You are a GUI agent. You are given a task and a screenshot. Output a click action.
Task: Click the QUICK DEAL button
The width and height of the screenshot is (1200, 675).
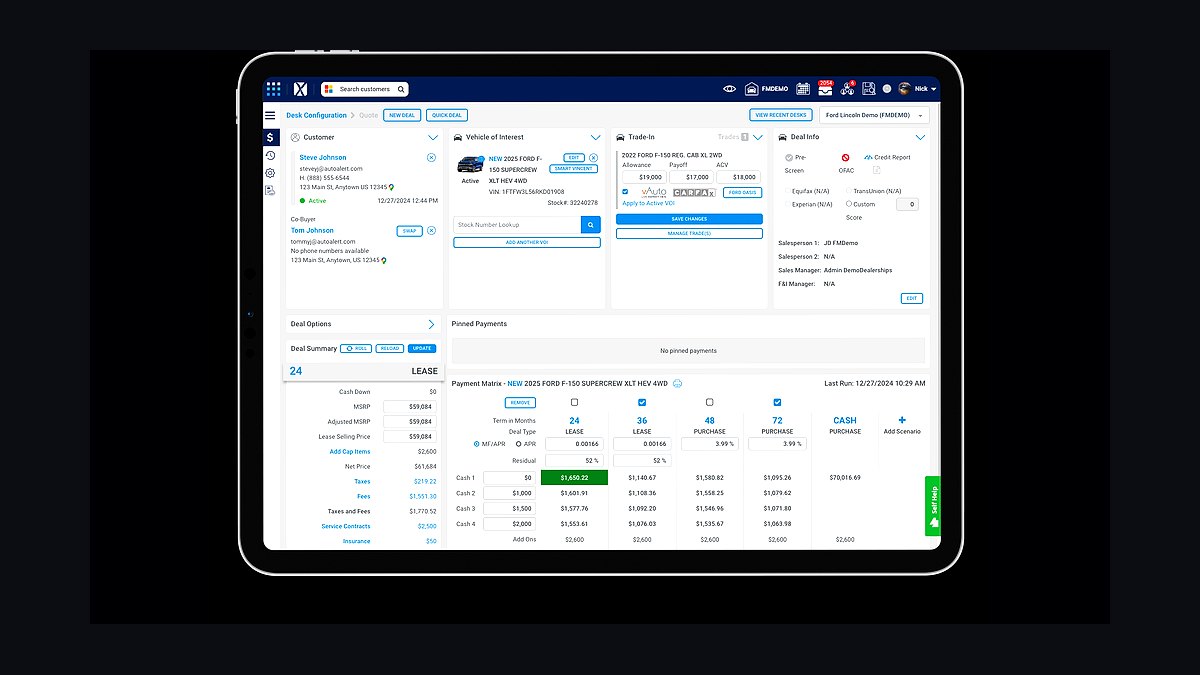pos(446,115)
